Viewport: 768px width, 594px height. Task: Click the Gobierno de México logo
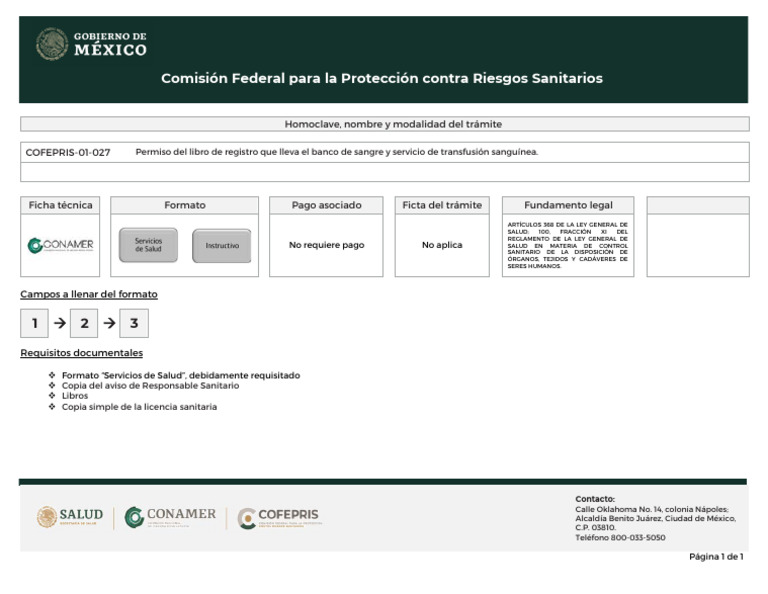[x=92, y=44]
